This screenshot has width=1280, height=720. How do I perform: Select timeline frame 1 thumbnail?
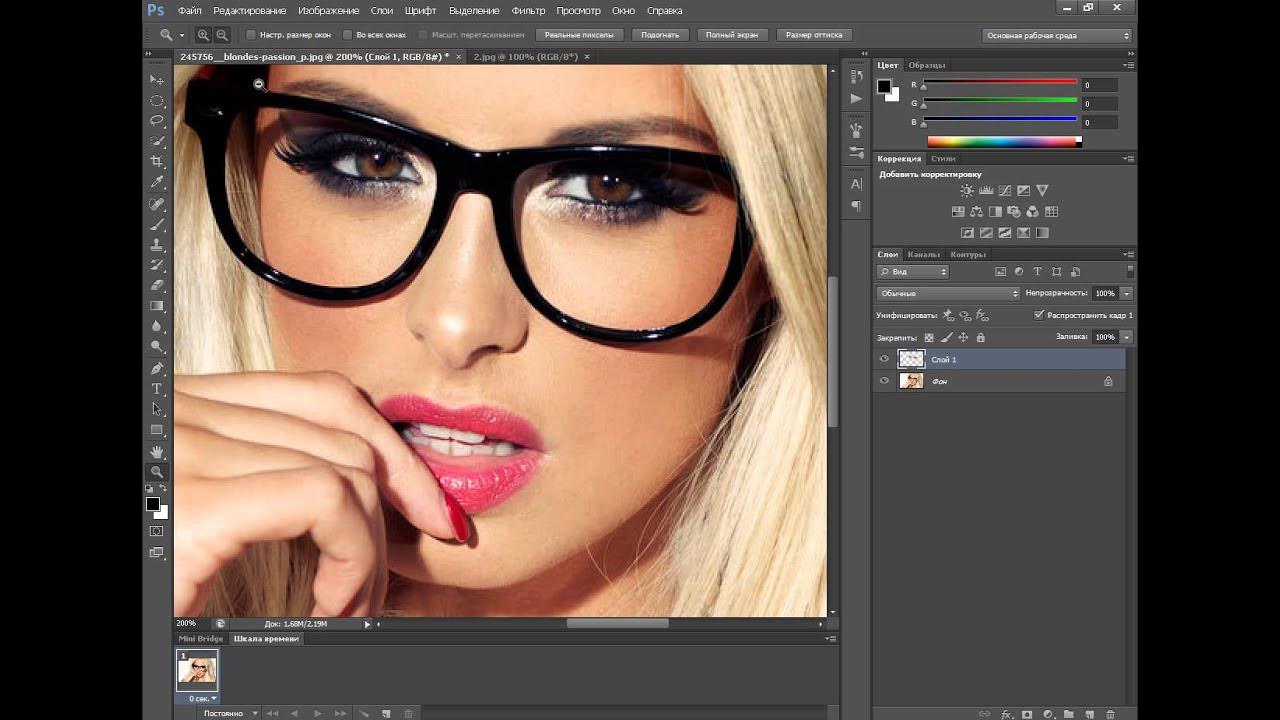[197, 669]
